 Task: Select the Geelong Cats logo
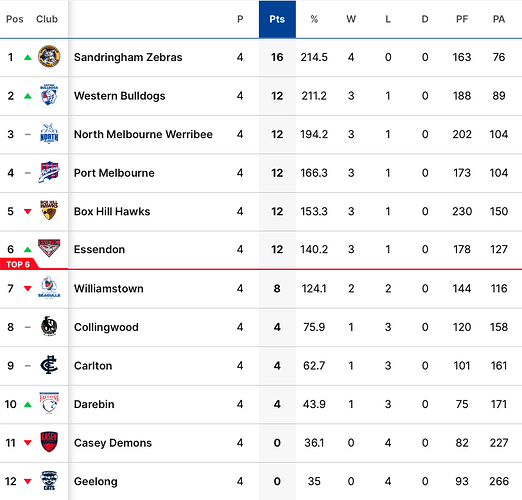pyautogui.click(x=49, y=481)
